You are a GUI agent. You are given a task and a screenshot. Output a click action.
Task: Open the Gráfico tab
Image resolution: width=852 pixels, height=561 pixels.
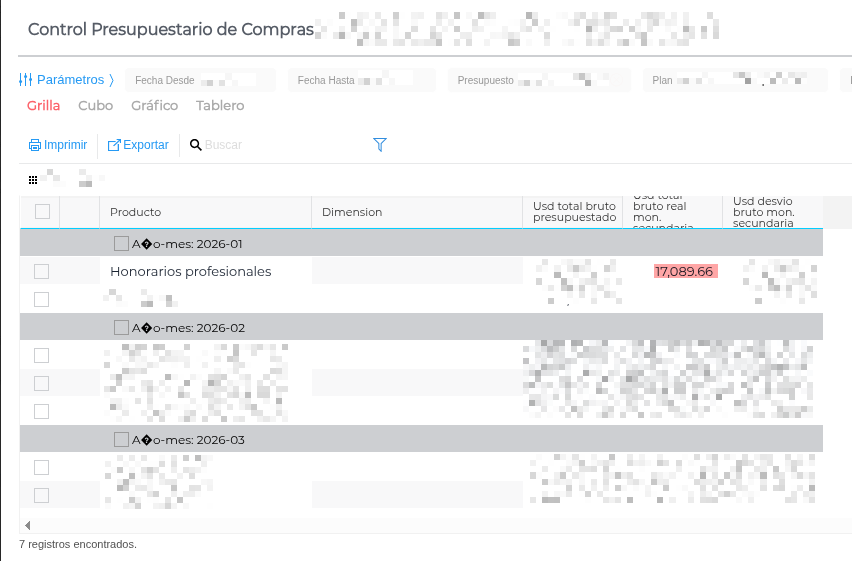[x=154, y=106]
